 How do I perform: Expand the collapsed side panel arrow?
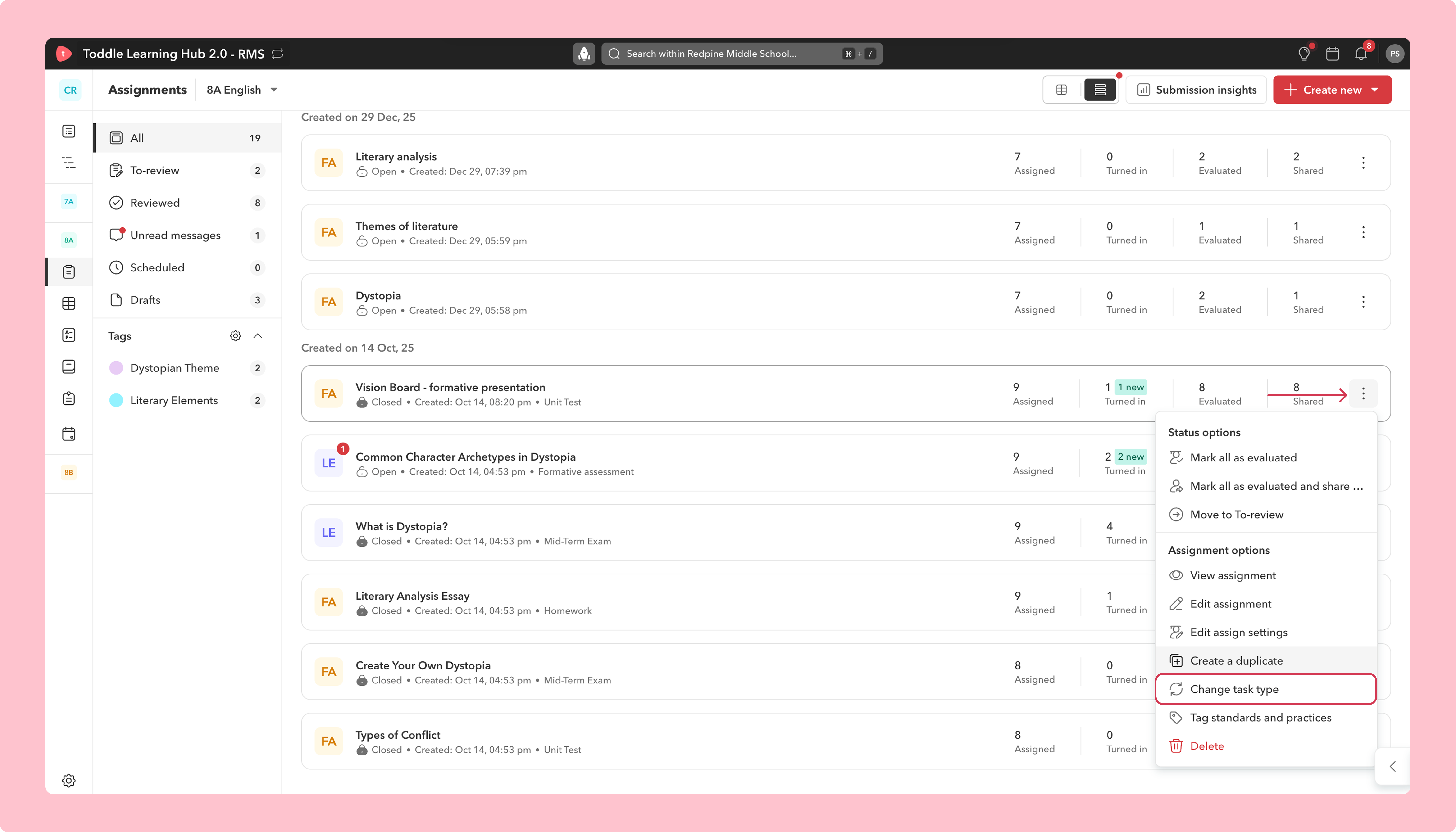pos(1392,767)
